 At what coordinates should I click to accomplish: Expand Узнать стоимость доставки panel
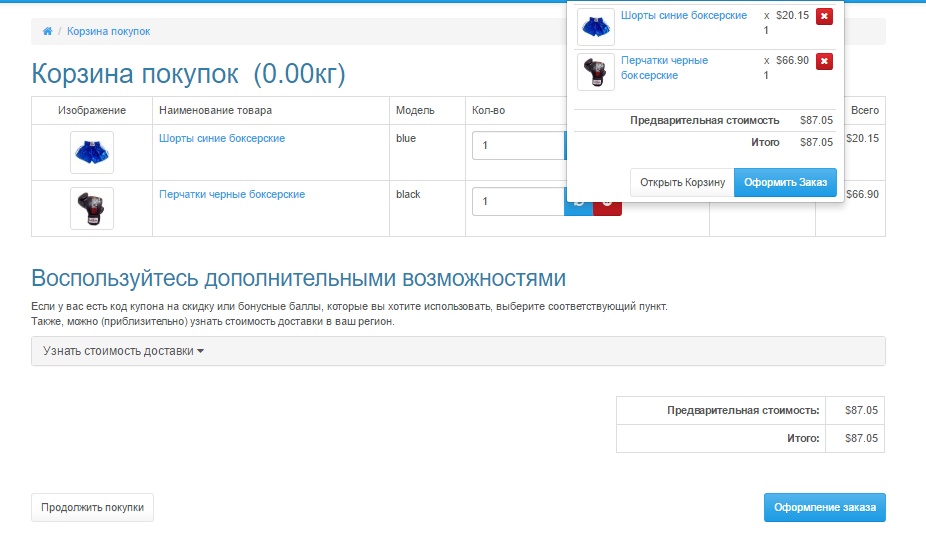pos(123,351)
